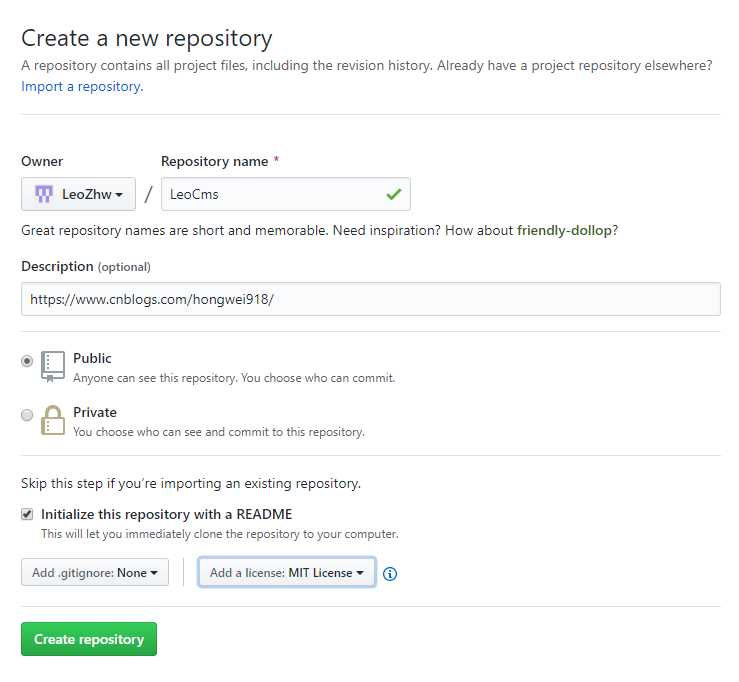Click the Public option label
Viewport: 739px width, 682px height.
coord(92,358)
